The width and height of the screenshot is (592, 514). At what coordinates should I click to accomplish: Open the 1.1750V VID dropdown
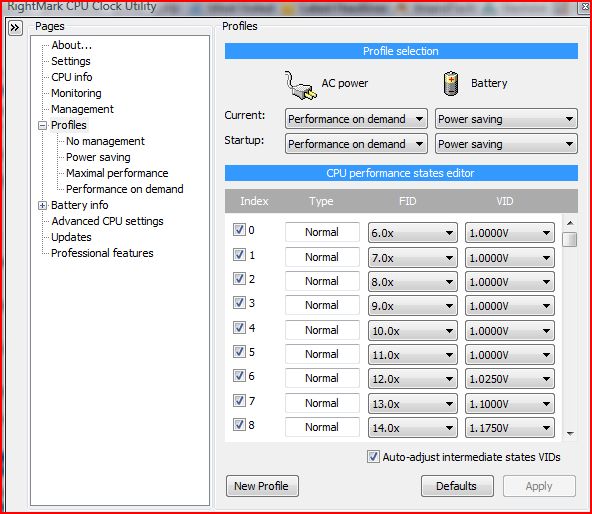(510, 428)
